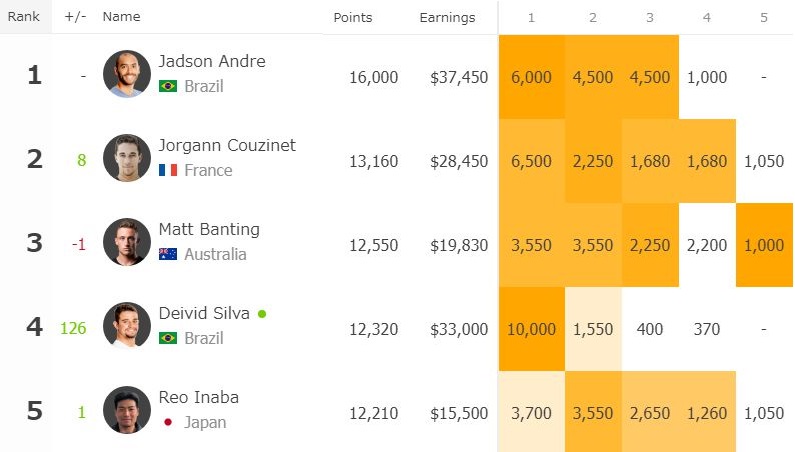Screen dimensions: 795x452
Task: Click the France flag icon
Action: tap(168, 170)
